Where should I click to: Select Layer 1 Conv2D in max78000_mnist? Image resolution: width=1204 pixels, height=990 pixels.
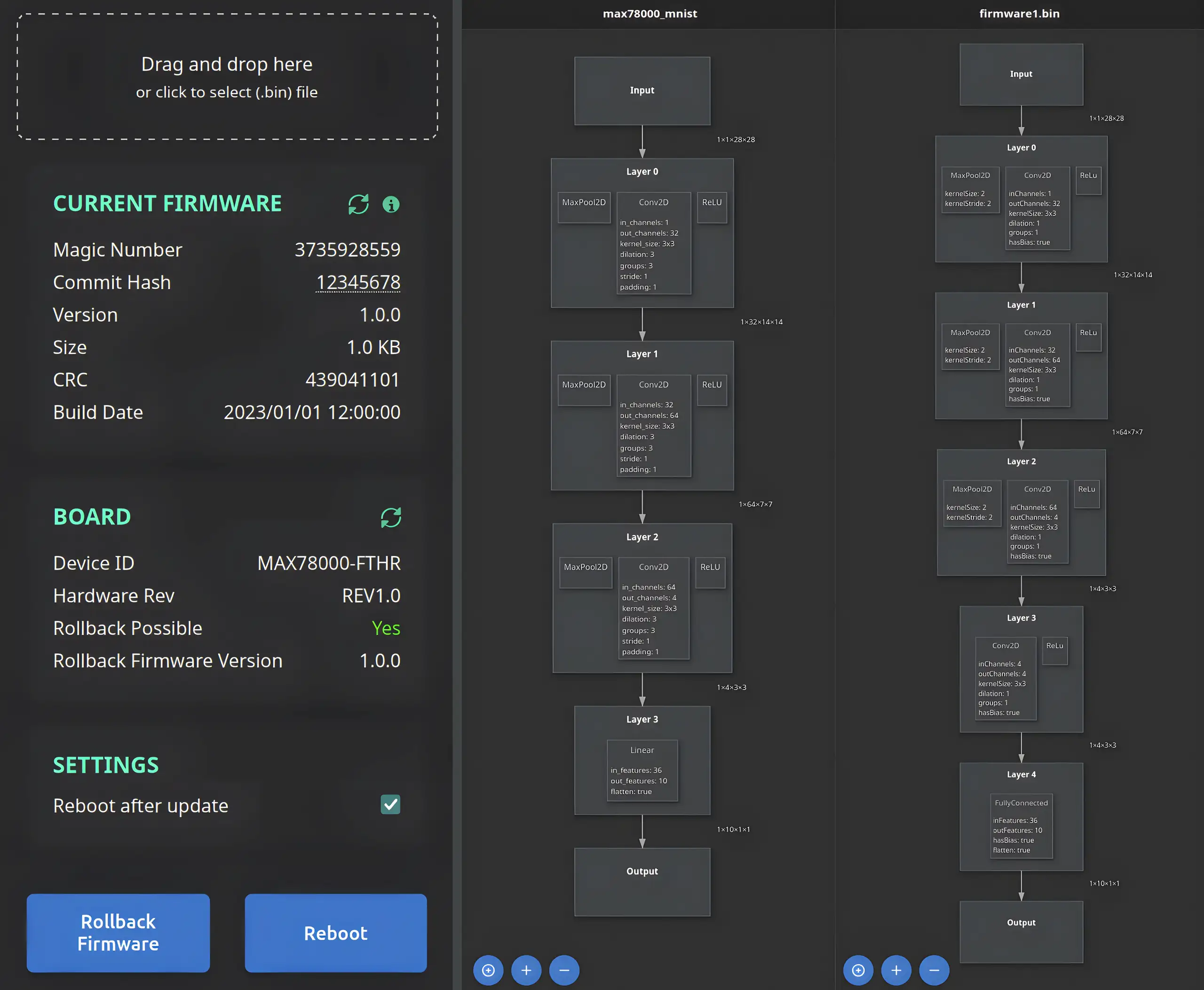[654, 426]
